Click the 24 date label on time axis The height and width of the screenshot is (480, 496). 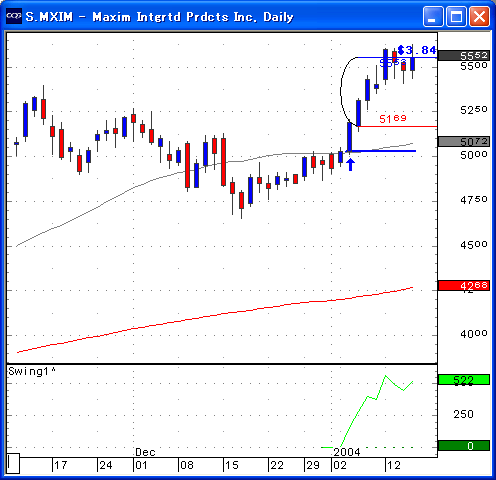click(106, 465)
